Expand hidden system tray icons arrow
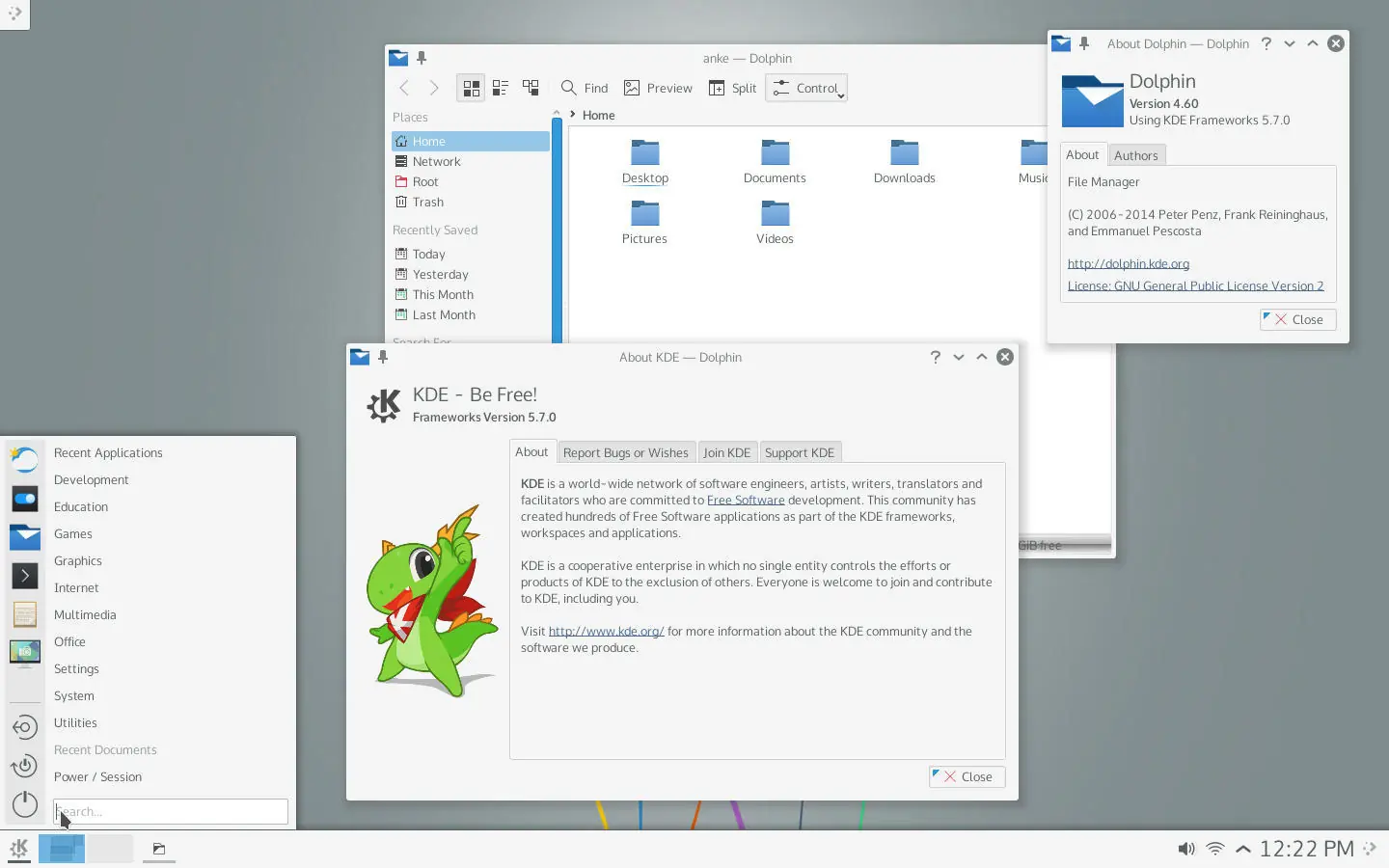This screenshot has height=868, width=1389. [x=1243, y=849]
